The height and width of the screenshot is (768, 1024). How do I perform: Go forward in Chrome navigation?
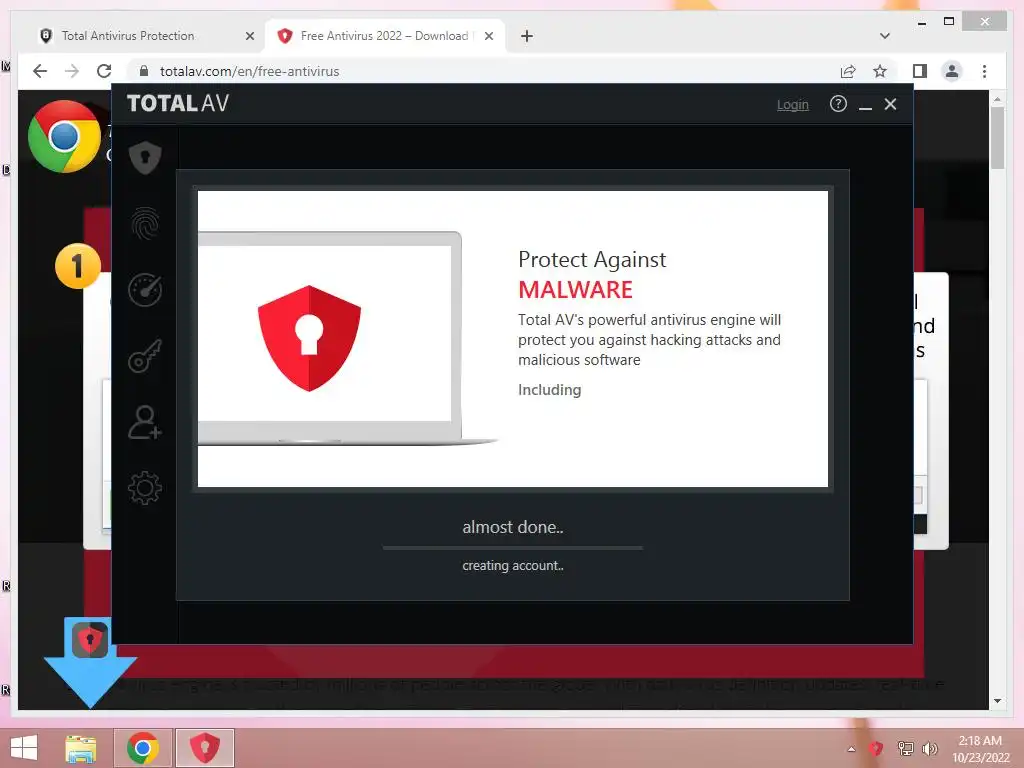[x=72, y=71]
